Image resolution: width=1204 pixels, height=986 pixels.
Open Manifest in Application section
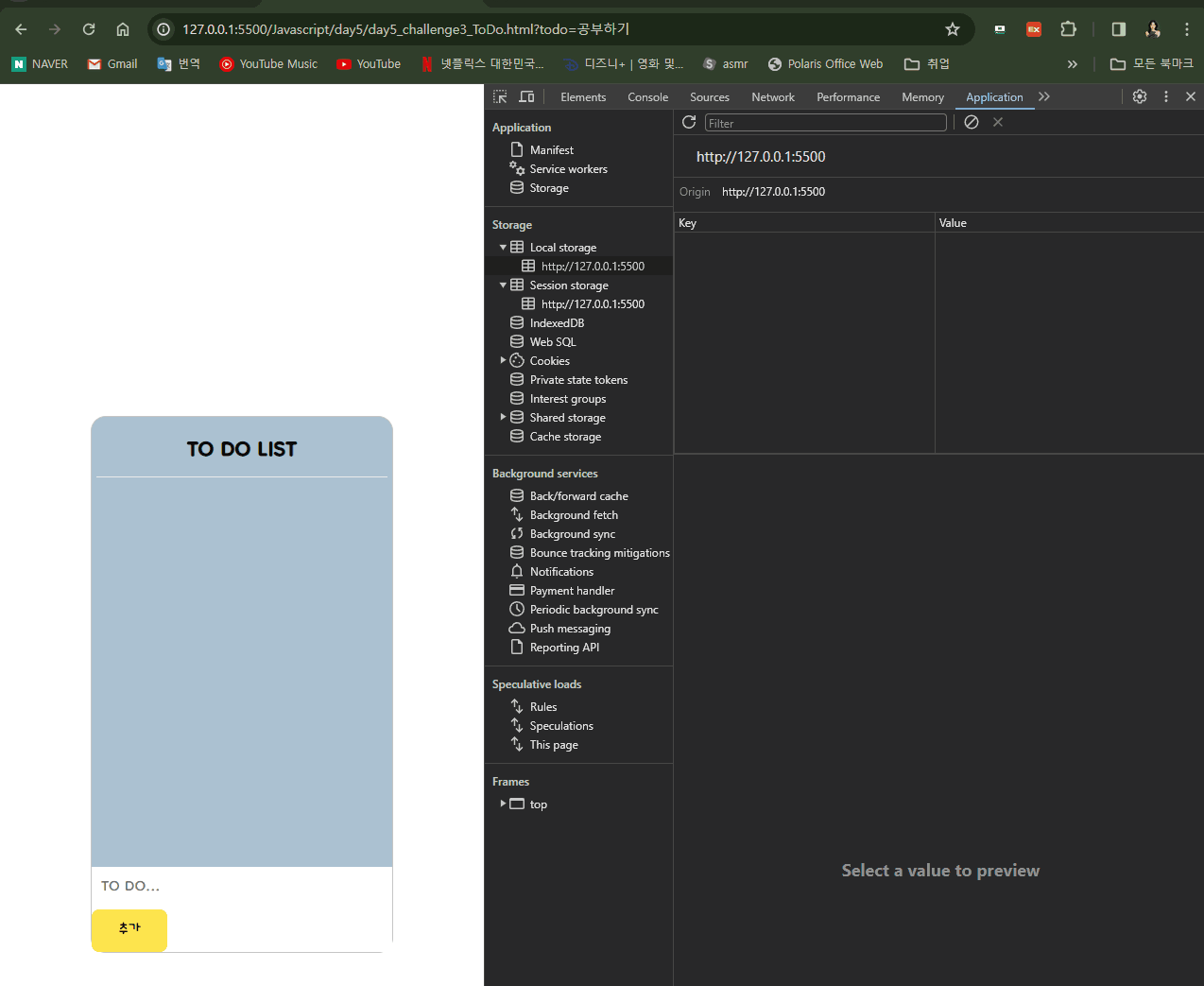coord(552,150)
